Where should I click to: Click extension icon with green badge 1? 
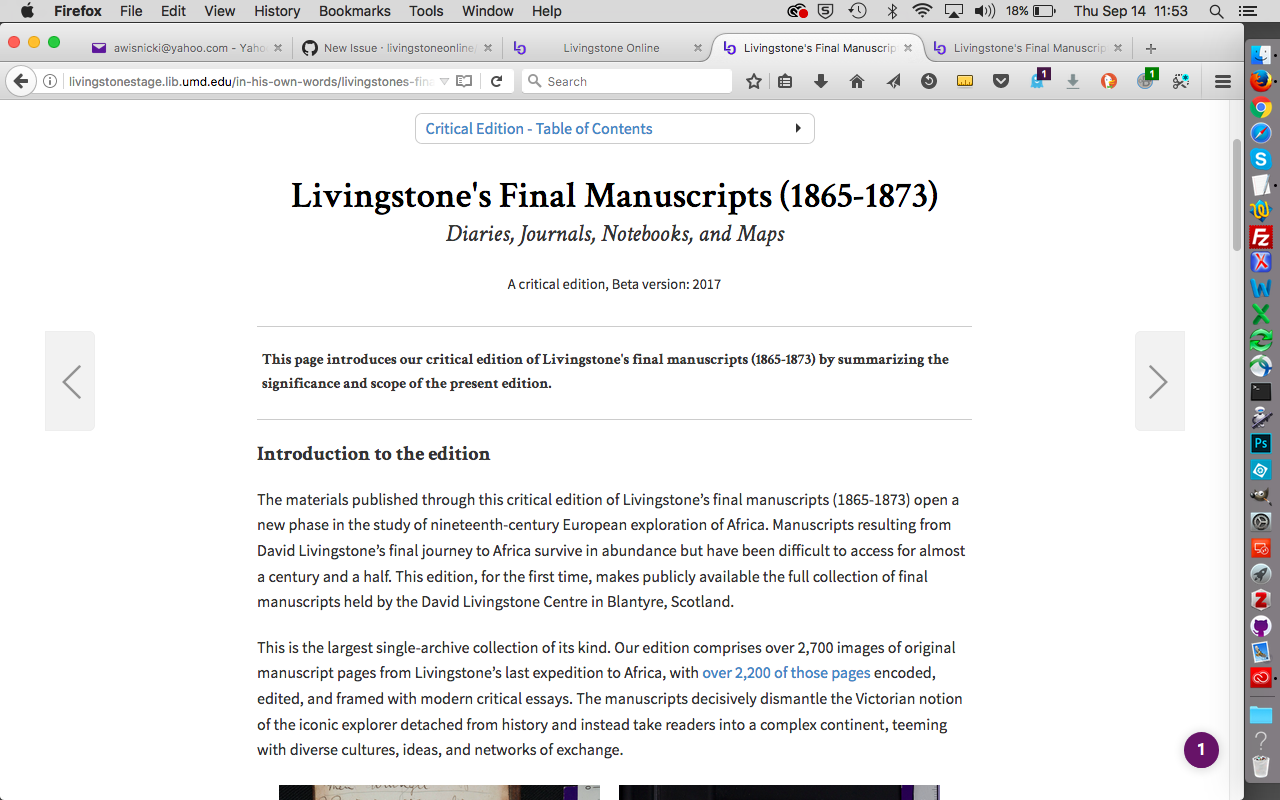[x=1146, y=80]
